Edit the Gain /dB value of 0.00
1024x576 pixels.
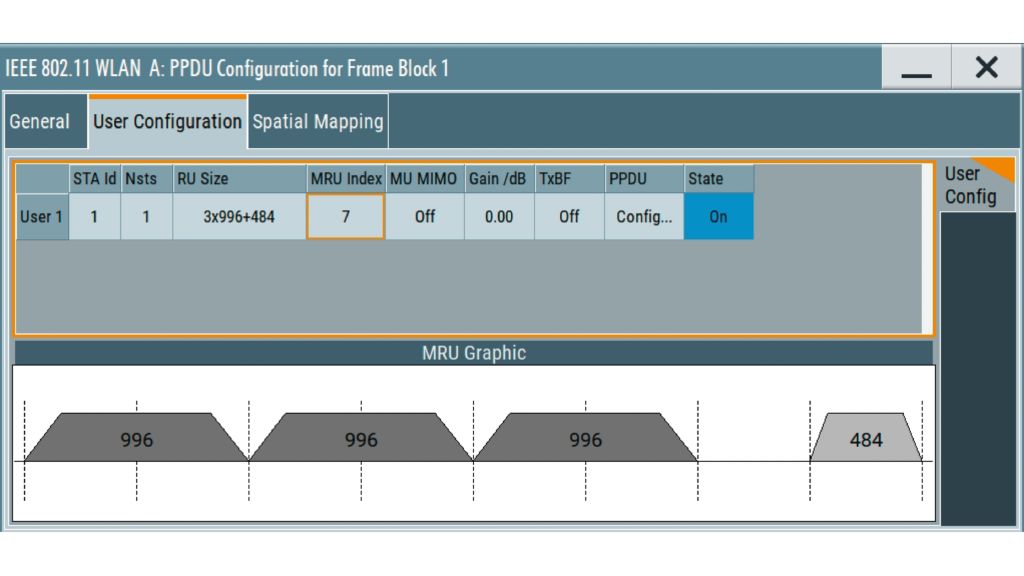point(498,216)
